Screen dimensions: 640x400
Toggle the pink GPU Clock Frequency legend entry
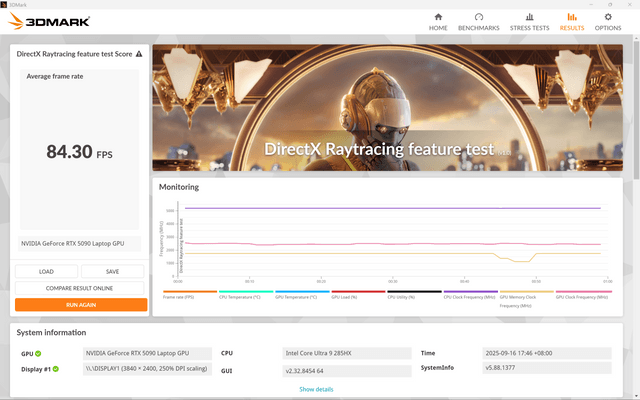point(584,294)
